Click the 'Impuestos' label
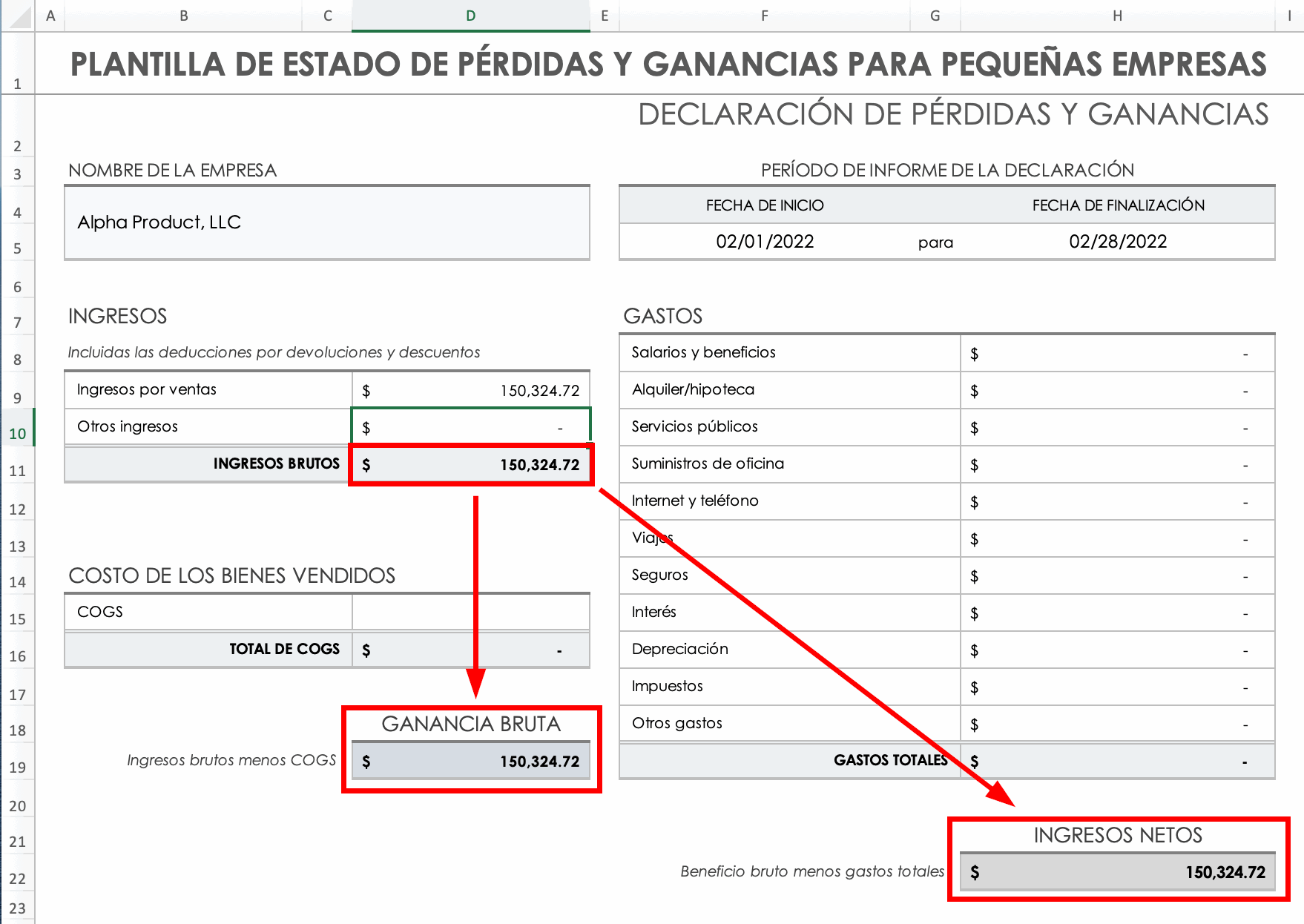The height and width of the screenshot is (924, 1304). (x=668, y=686)
